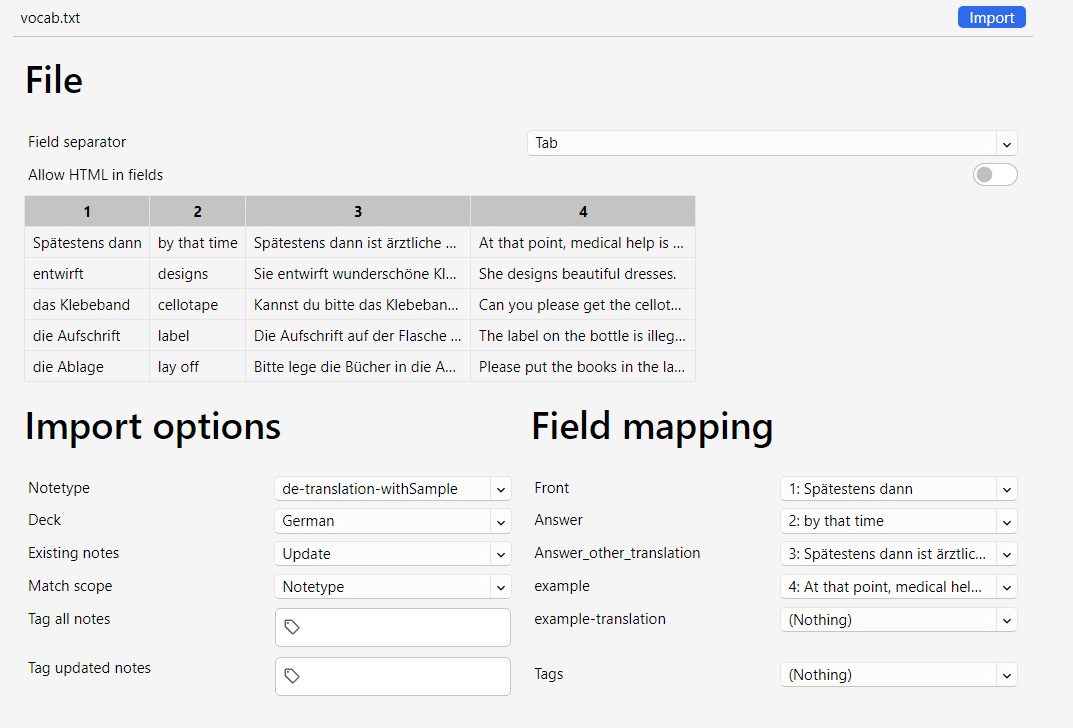Click column header 4 in preview table
The image size is (1073, 728).
(583, 211)
